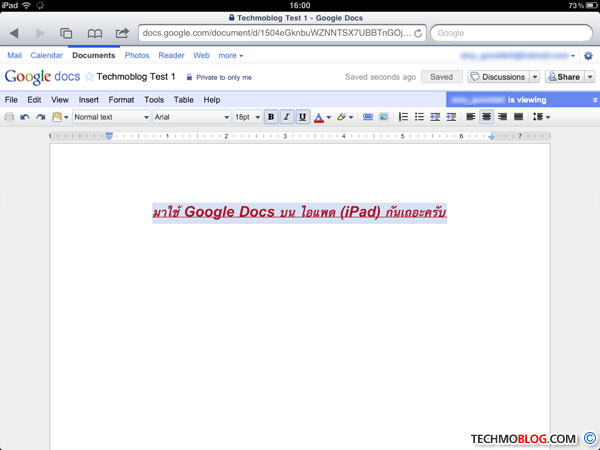Go to Reader link

coord(171,55)
